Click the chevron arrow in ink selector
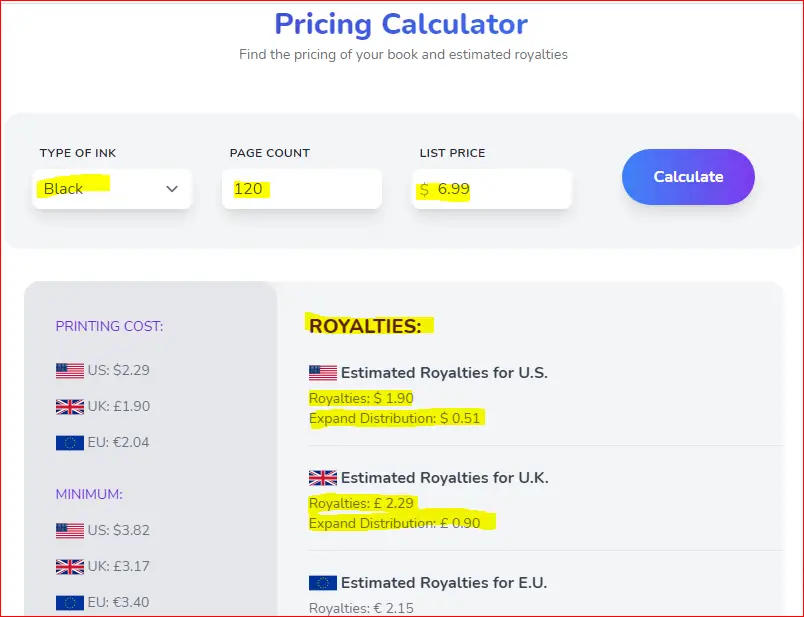 coord(172,189)
